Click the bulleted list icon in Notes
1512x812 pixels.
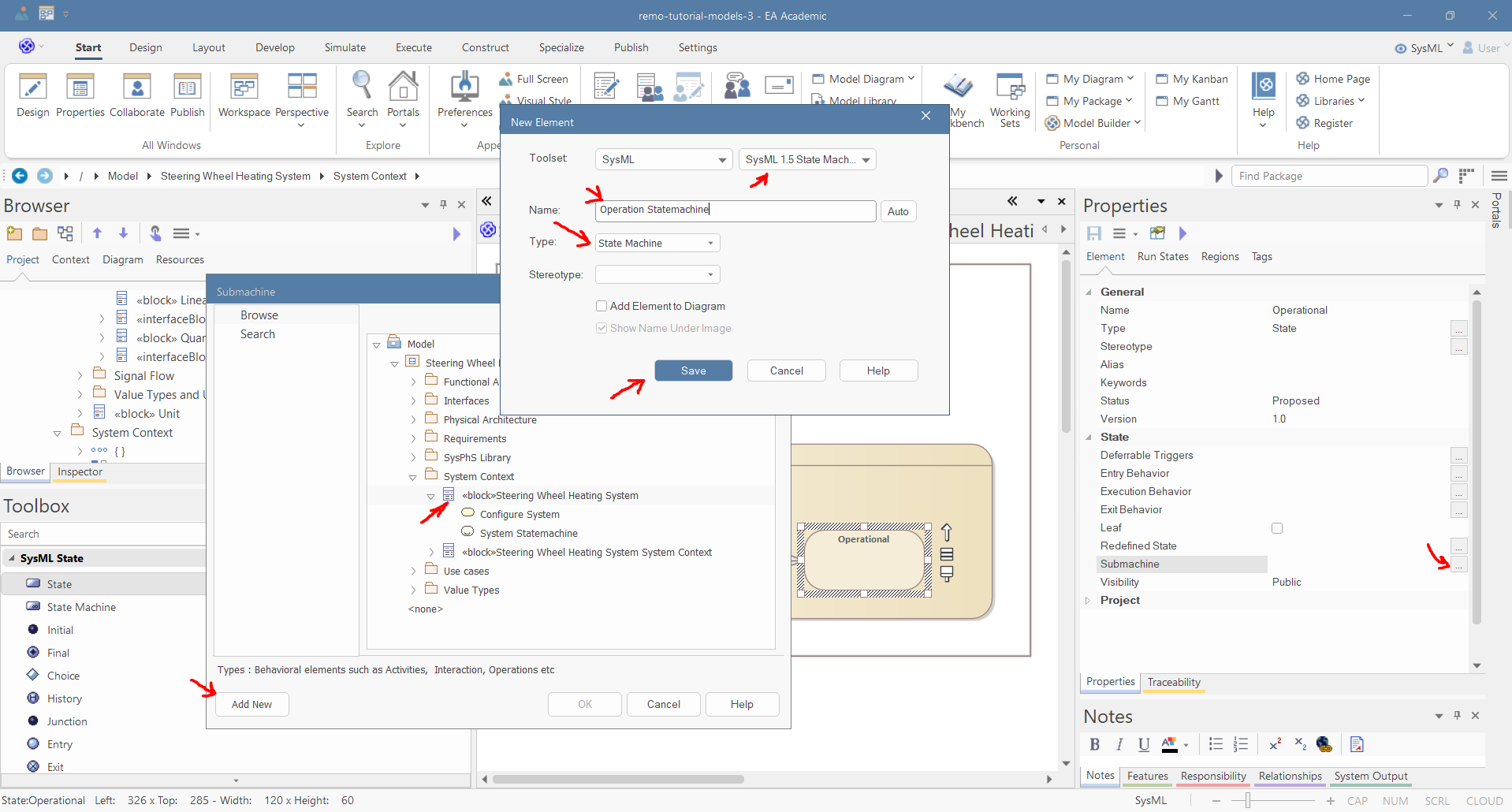click(x=1216, y=744)
